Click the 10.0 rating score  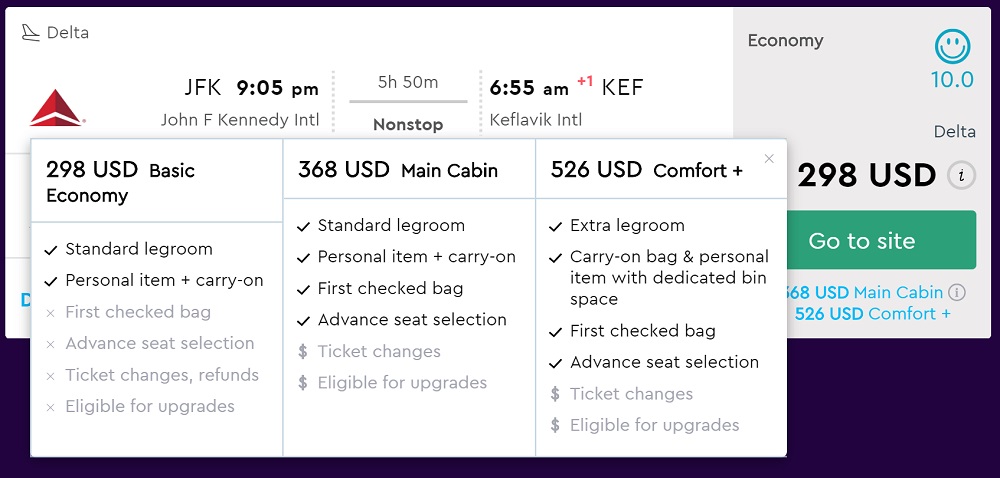952,80
